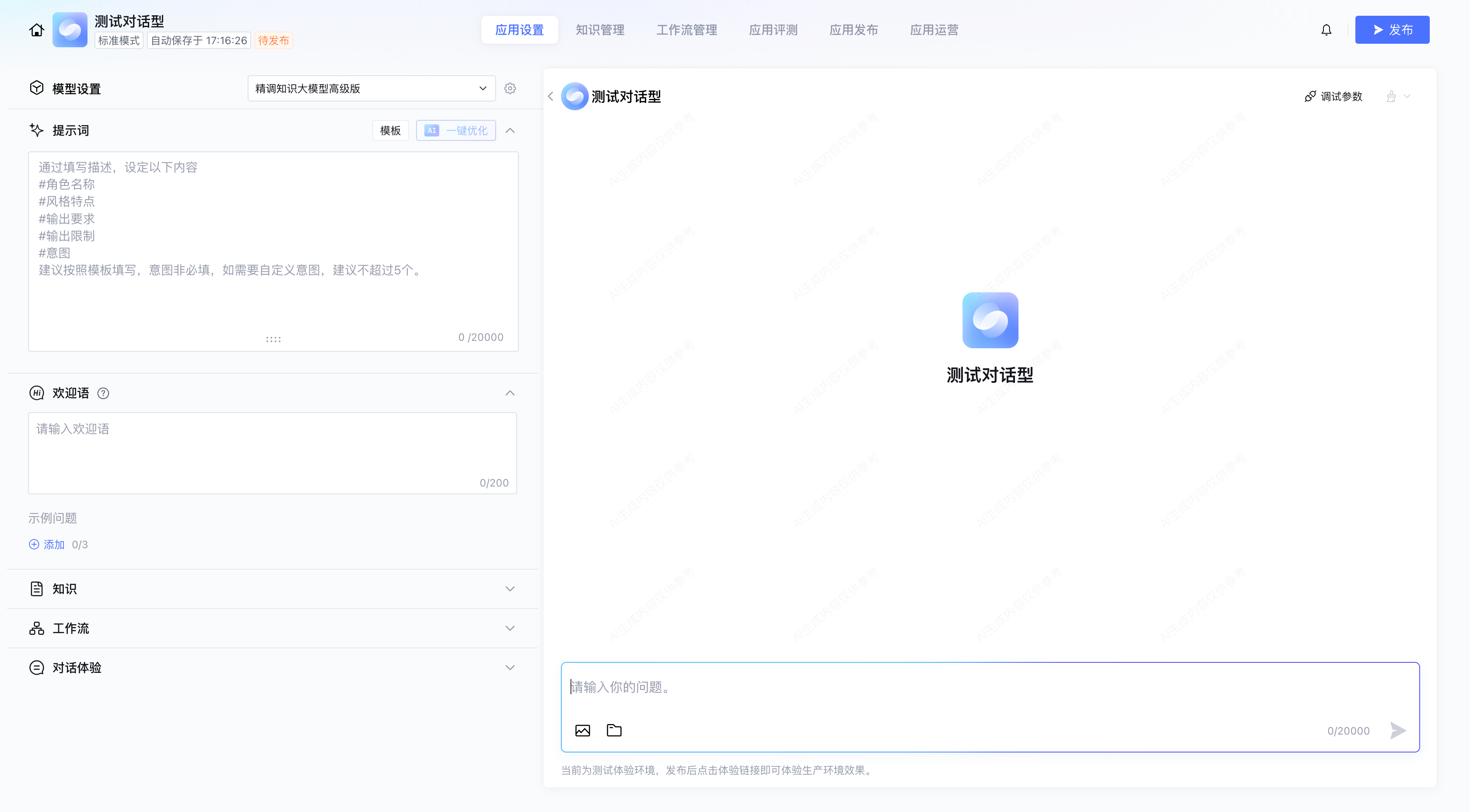Click the welcome message help icon
The image size is (1470, 812).
(103, 393)
